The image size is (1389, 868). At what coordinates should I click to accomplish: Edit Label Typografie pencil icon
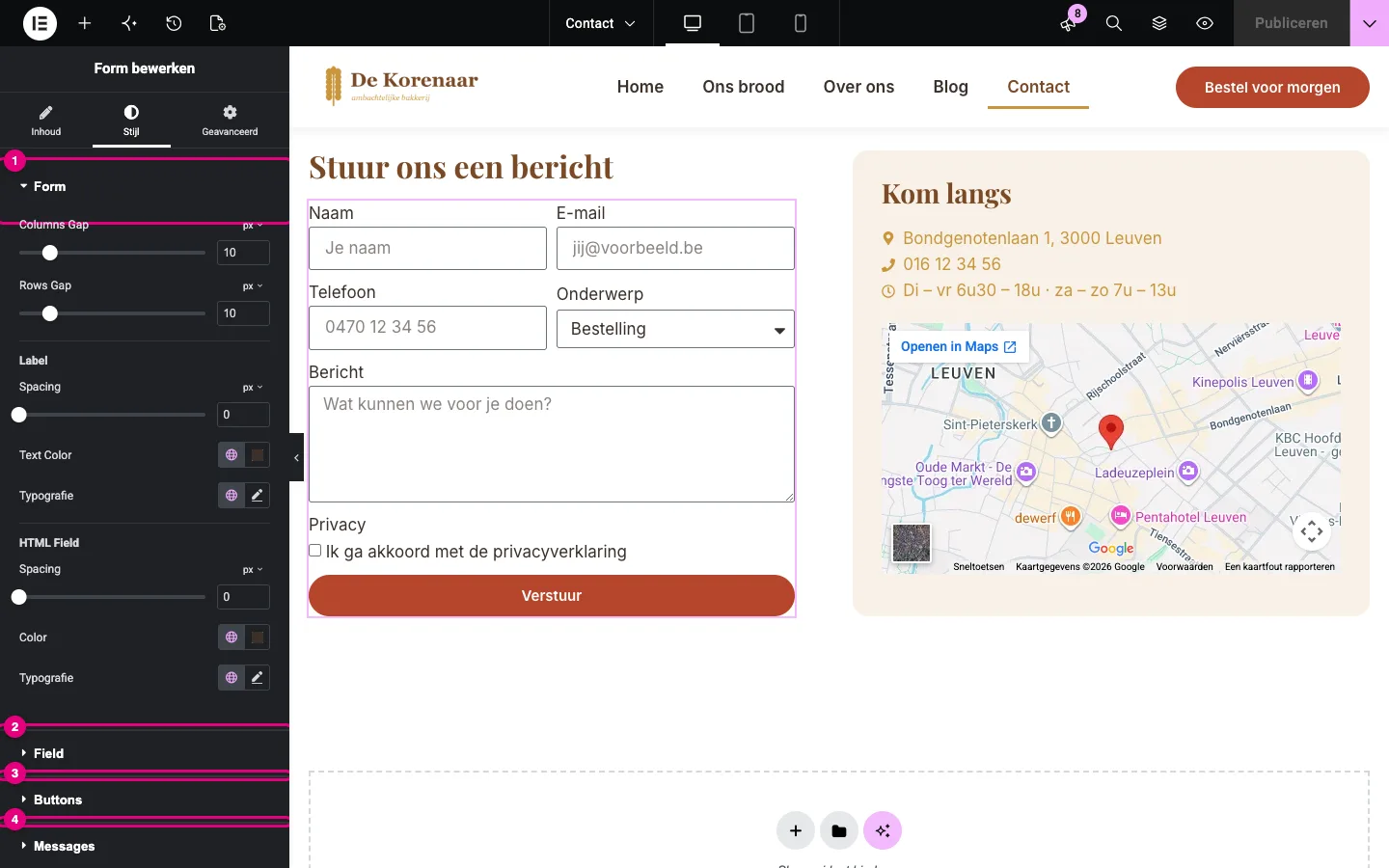coord(257,496)
